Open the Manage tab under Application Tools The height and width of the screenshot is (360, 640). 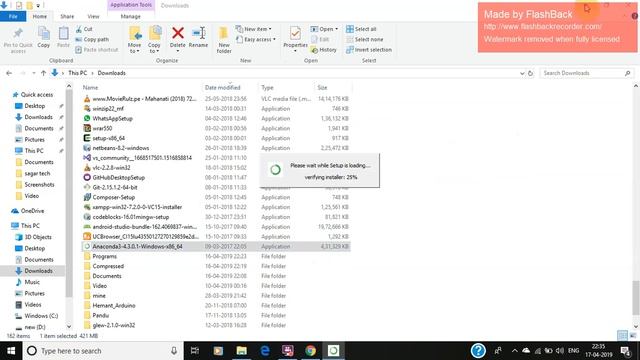click(x=131, y=16)
